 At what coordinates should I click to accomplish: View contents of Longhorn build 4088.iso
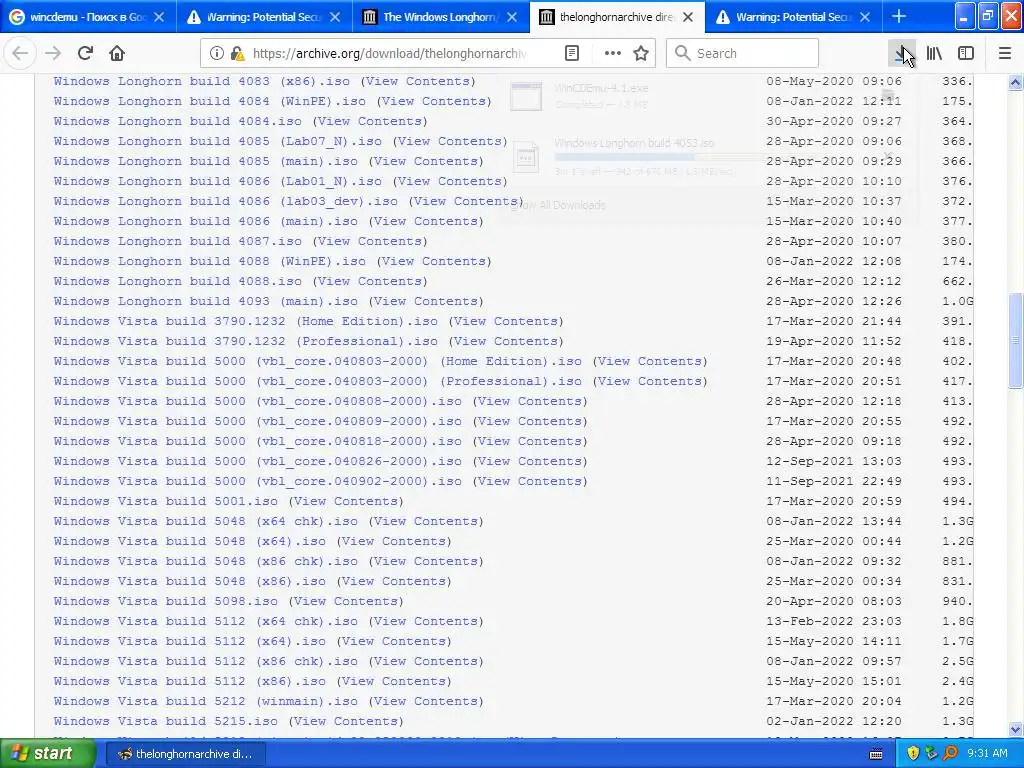coord(370,281)
